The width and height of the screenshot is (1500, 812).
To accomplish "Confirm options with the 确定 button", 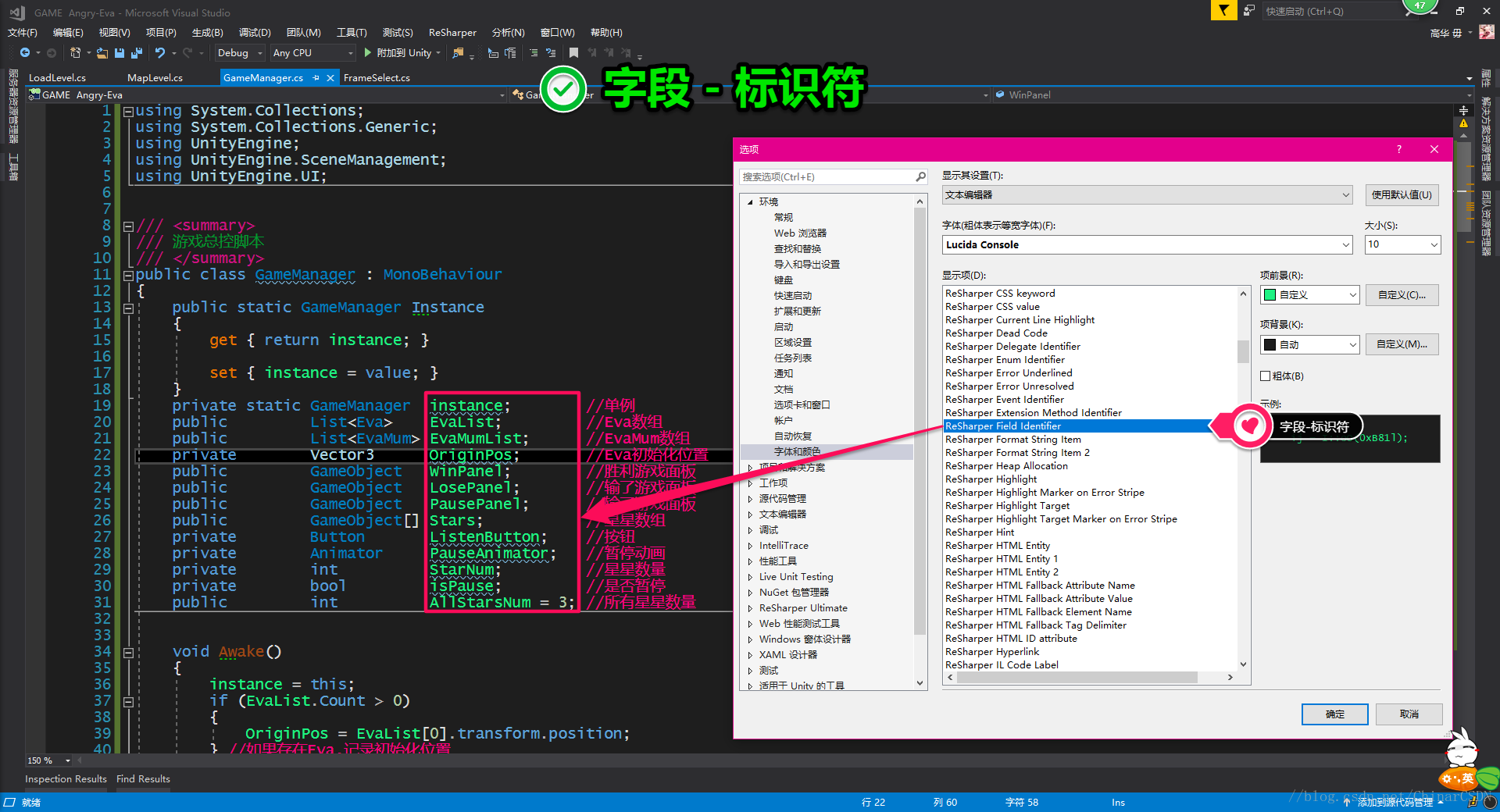I will coord(1334,714).
